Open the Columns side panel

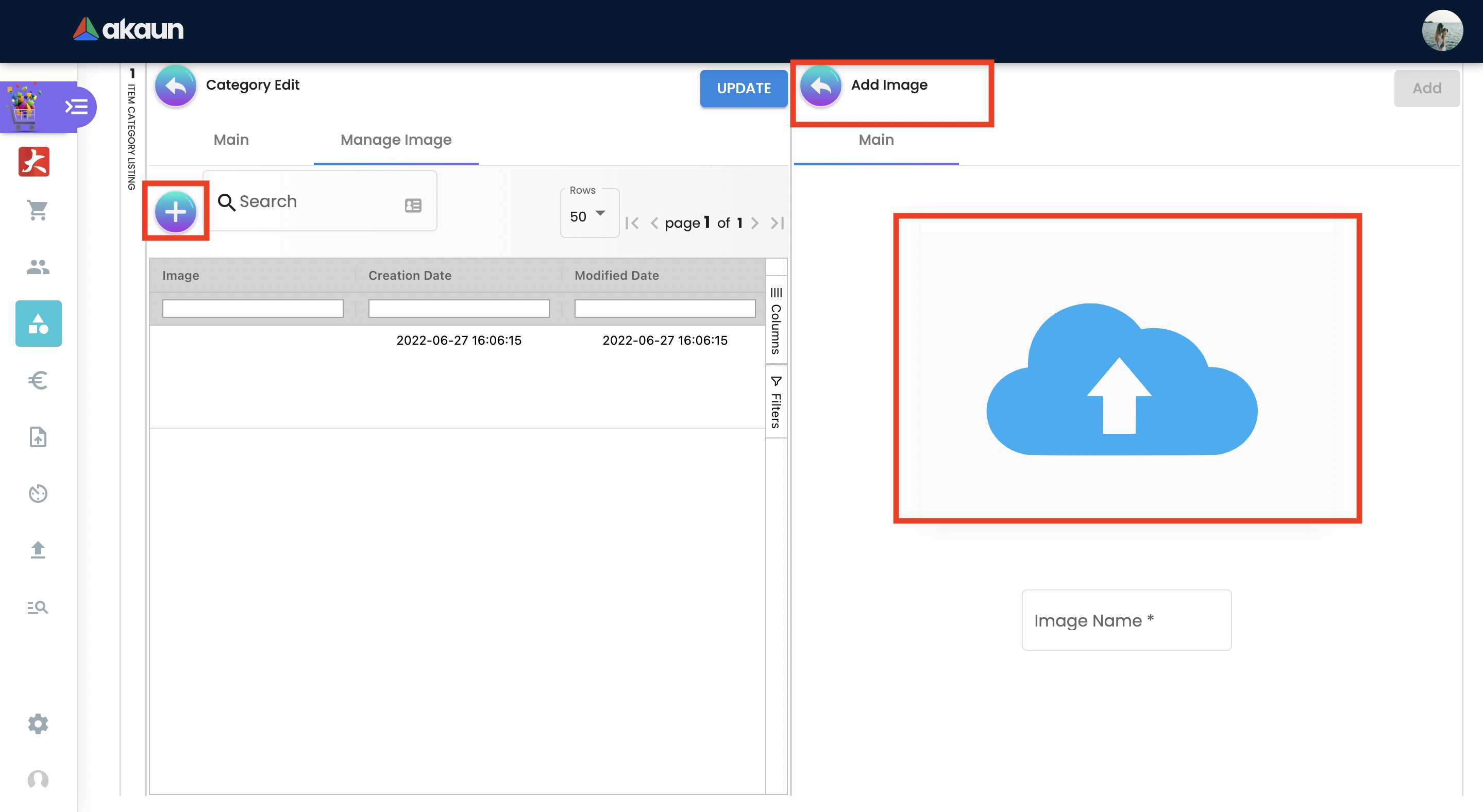click(x=776, y=321)
